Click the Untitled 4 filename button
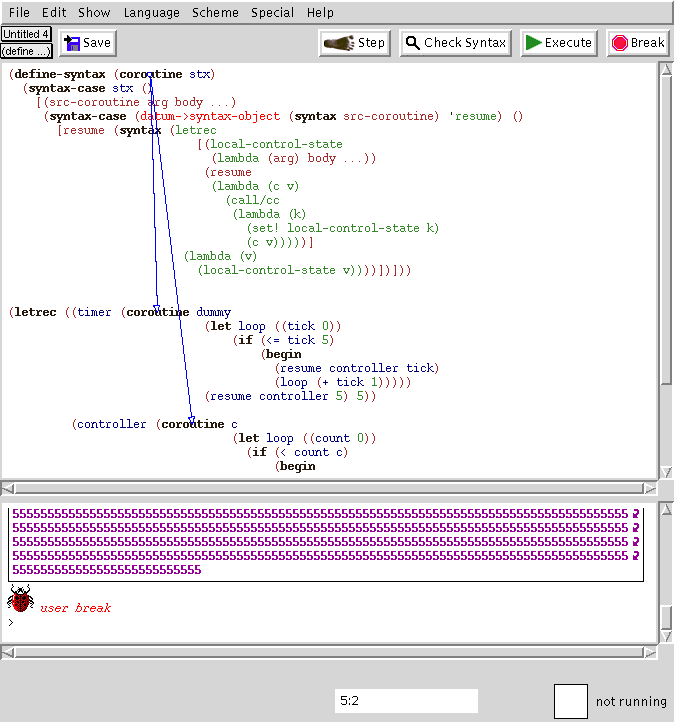The height and width of the screenshot is (722, 674). click(26, 34)
